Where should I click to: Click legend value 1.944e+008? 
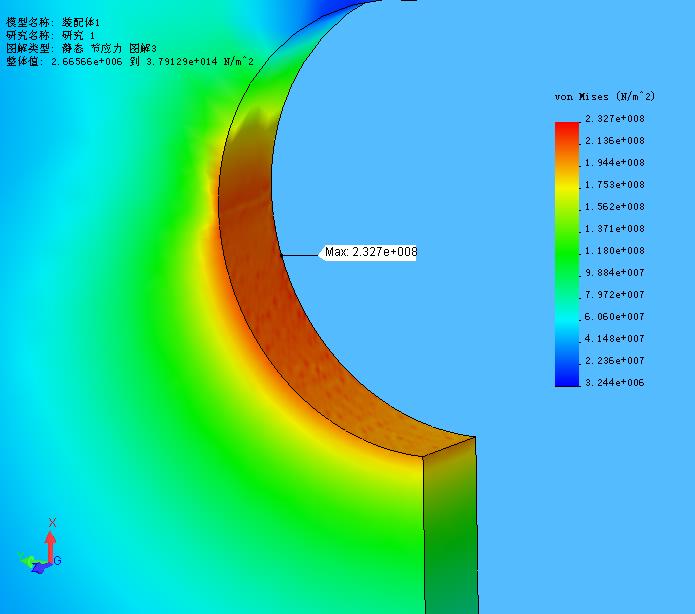[614, 163]
